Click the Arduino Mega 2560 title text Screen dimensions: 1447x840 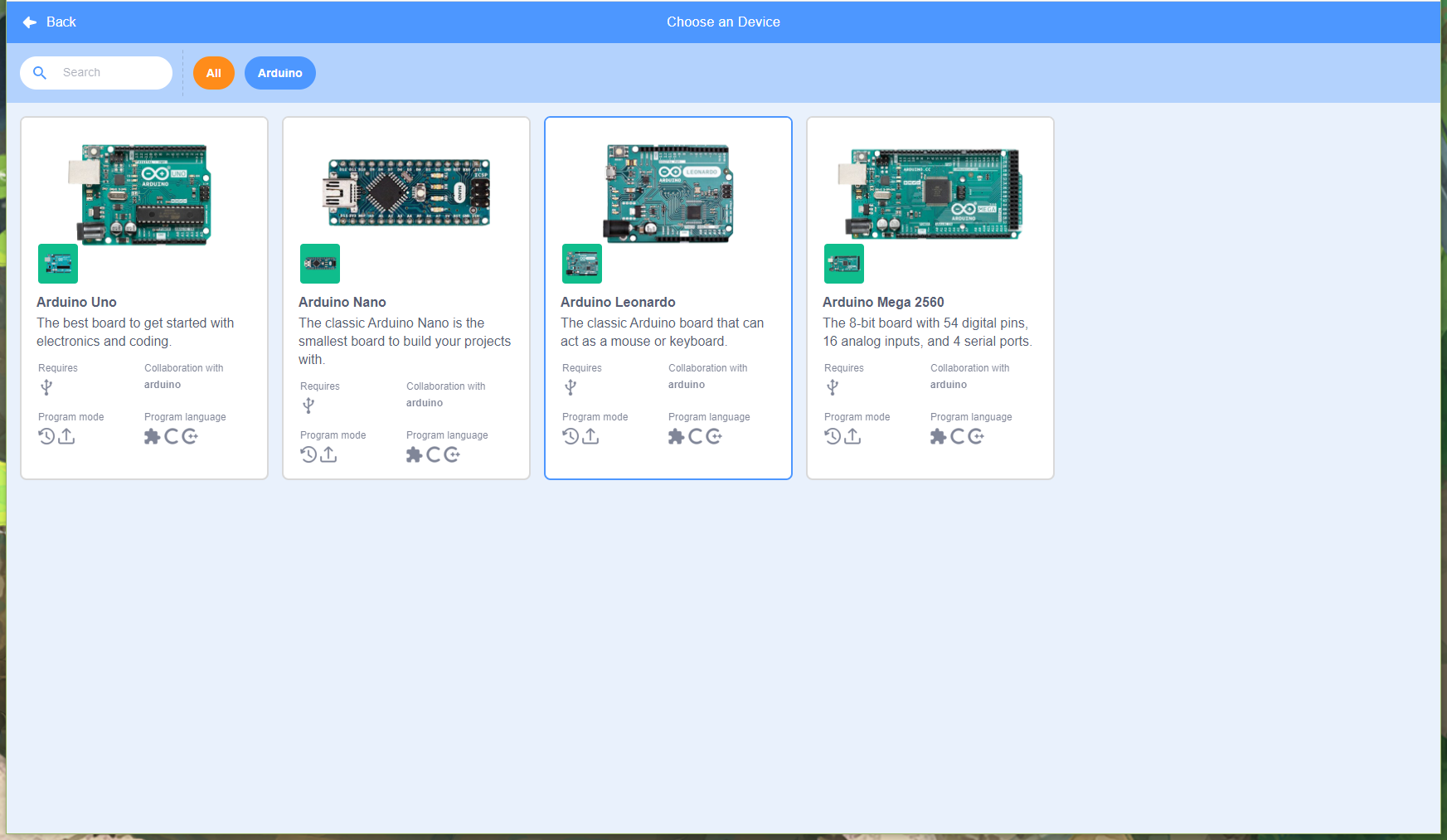click(883, 302)
